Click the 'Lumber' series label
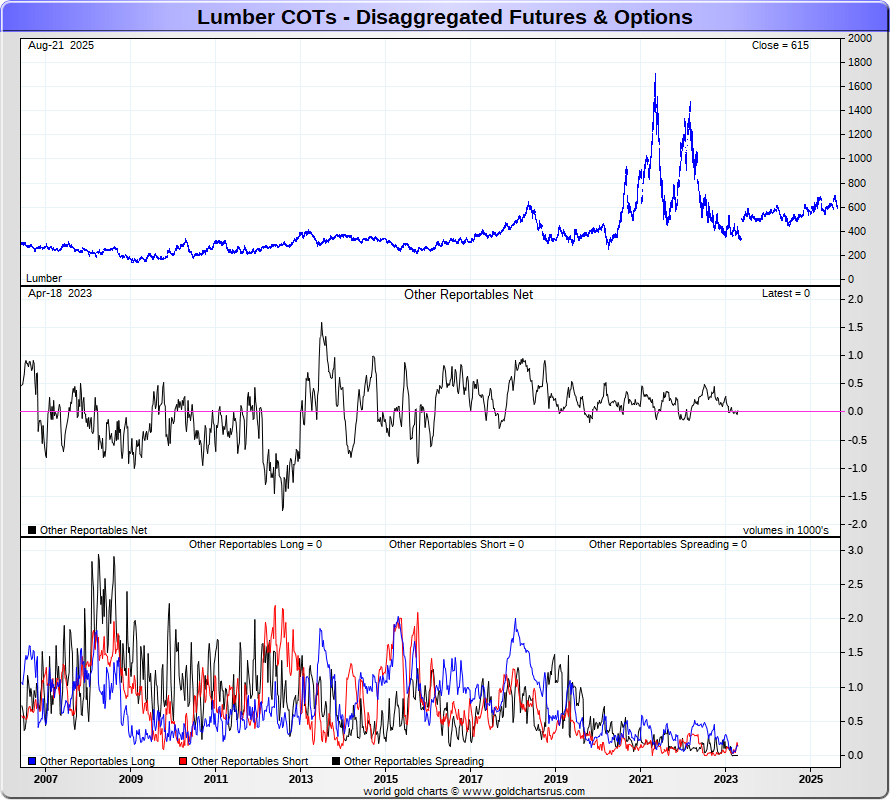Screen dimensions: 890x800 [x=44, y=278]
